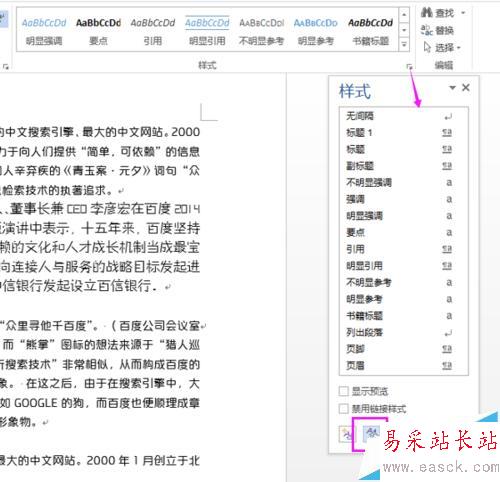Open the 样式 pane options dropdown arrow
The width and height of the screenshot is (500, 482).
pyautogui.click(x=452, y=88)
